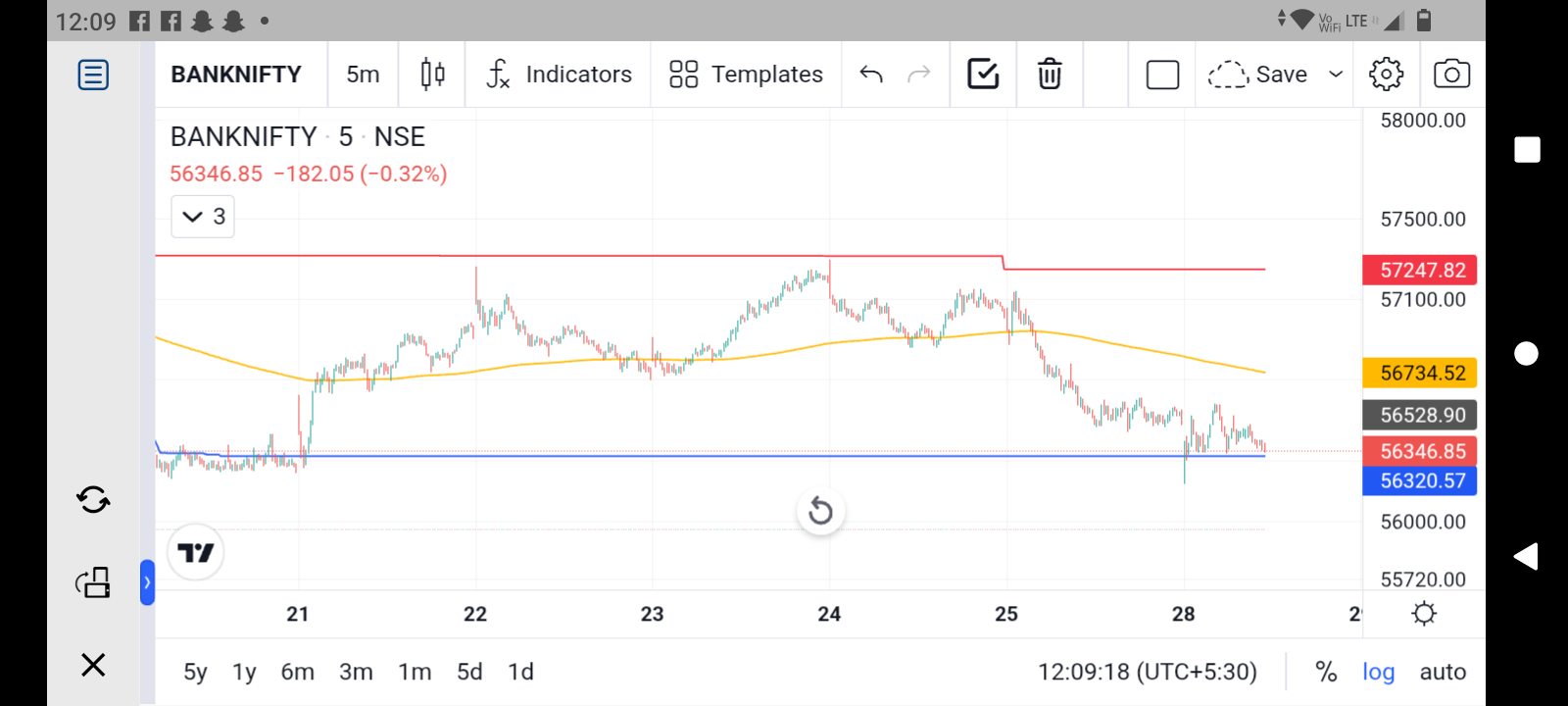
Task: Select the 6m date range
Action: (x=298, y=672)
